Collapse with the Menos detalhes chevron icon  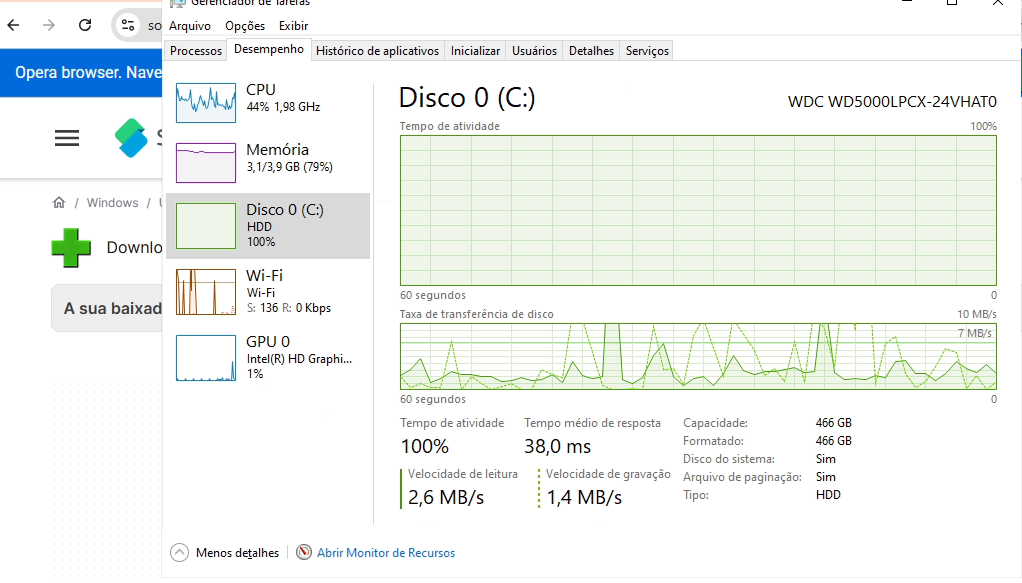179,552
